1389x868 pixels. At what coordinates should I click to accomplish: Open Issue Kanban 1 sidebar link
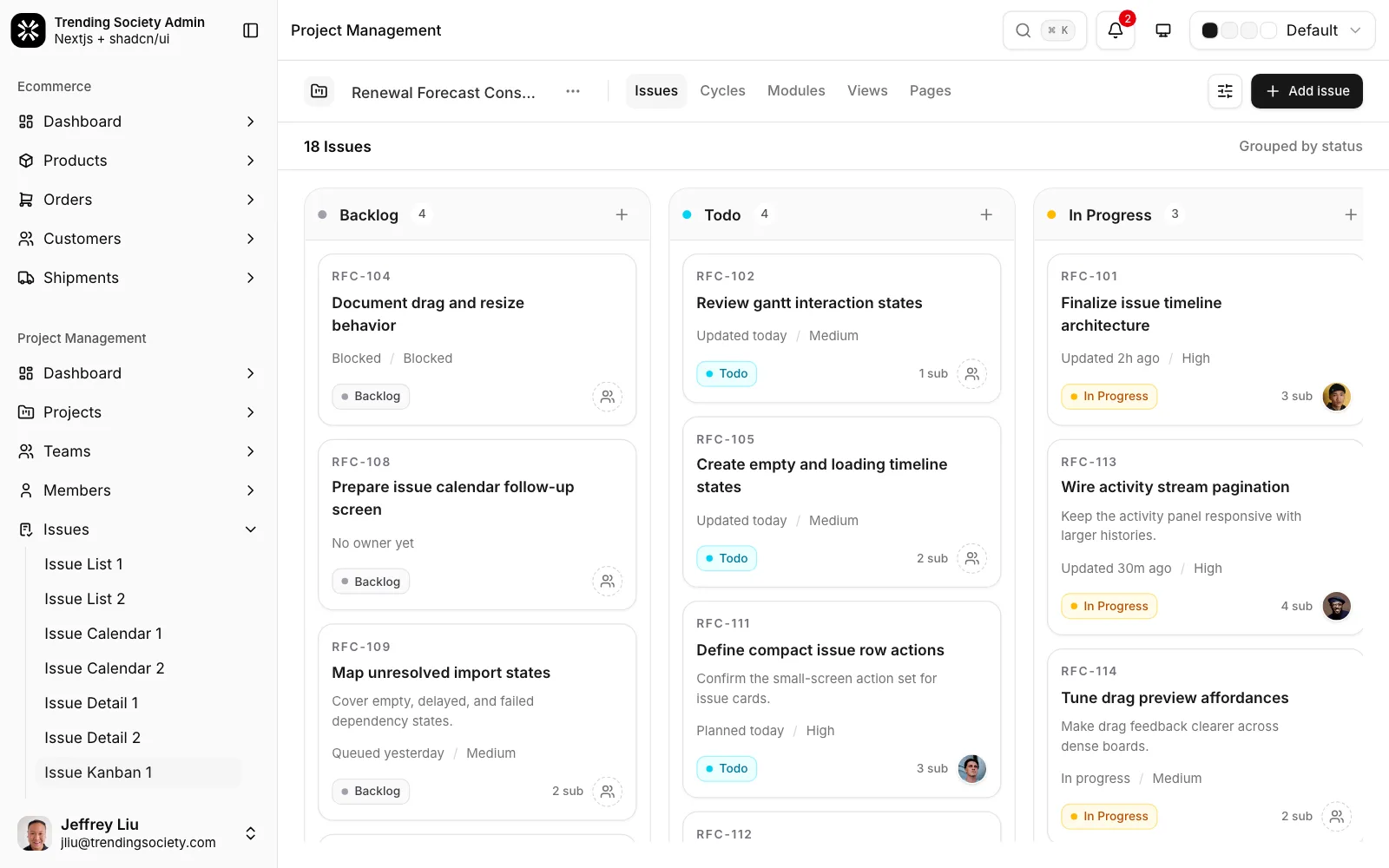(x=138, y=773)
